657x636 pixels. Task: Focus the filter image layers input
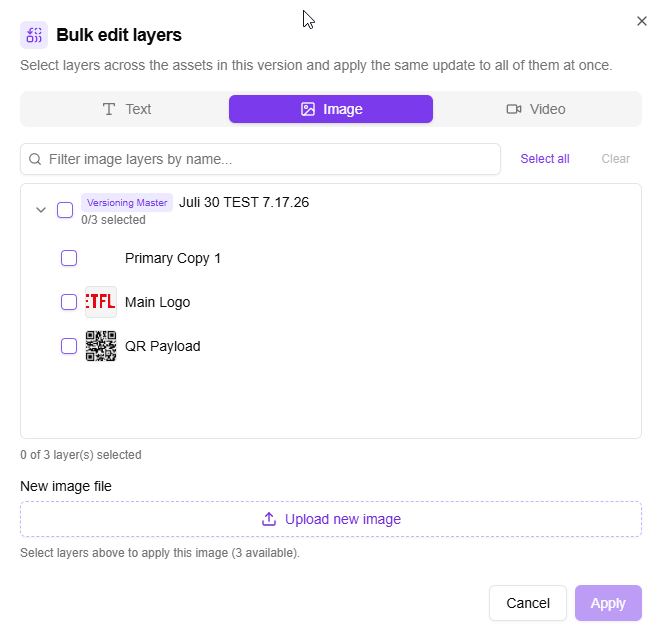[x=260, y=159]
